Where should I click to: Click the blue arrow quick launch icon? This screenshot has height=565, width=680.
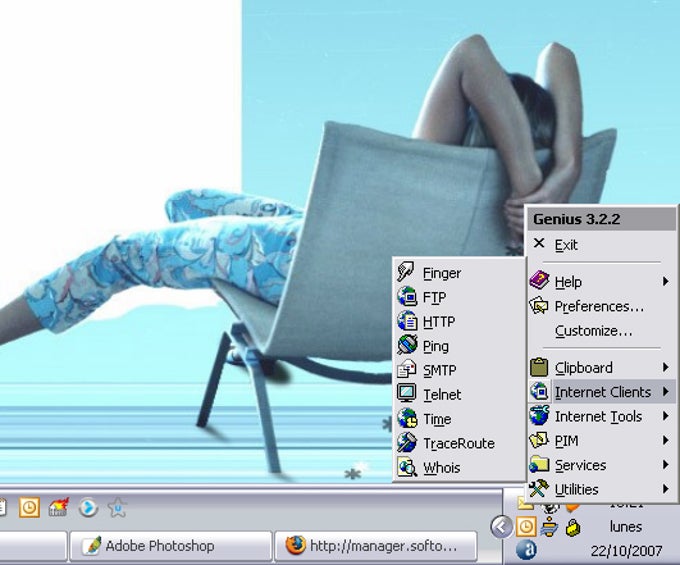(88, 507)
